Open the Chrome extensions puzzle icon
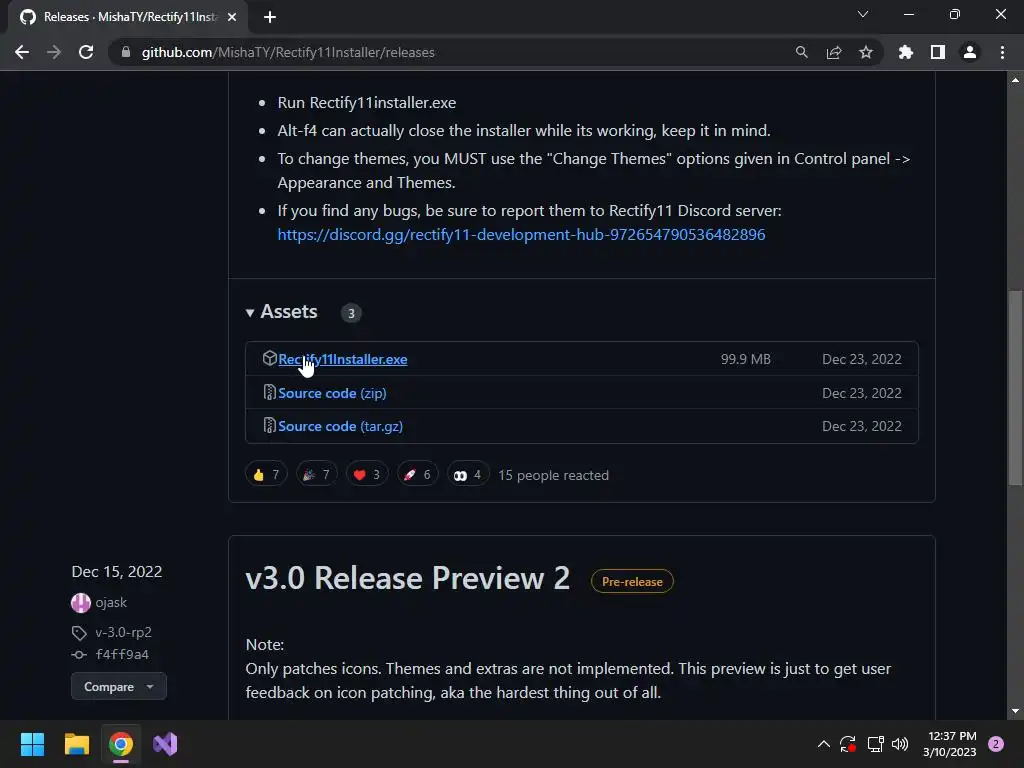The height and width of the screenshot is (768, 1024). (x=905, y=52)
